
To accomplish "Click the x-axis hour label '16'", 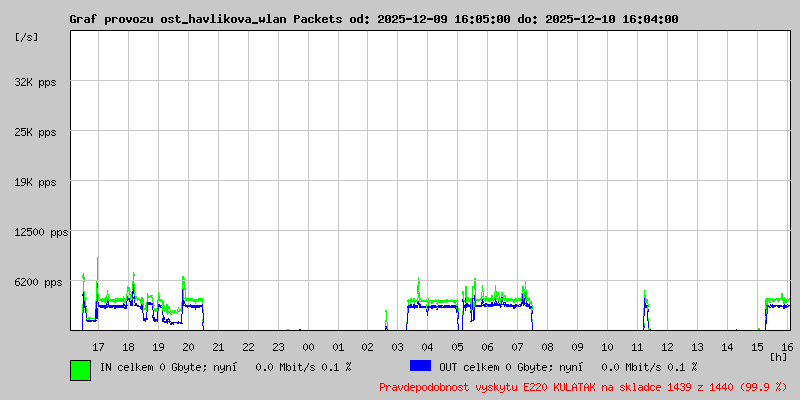I will click(787, 347).
